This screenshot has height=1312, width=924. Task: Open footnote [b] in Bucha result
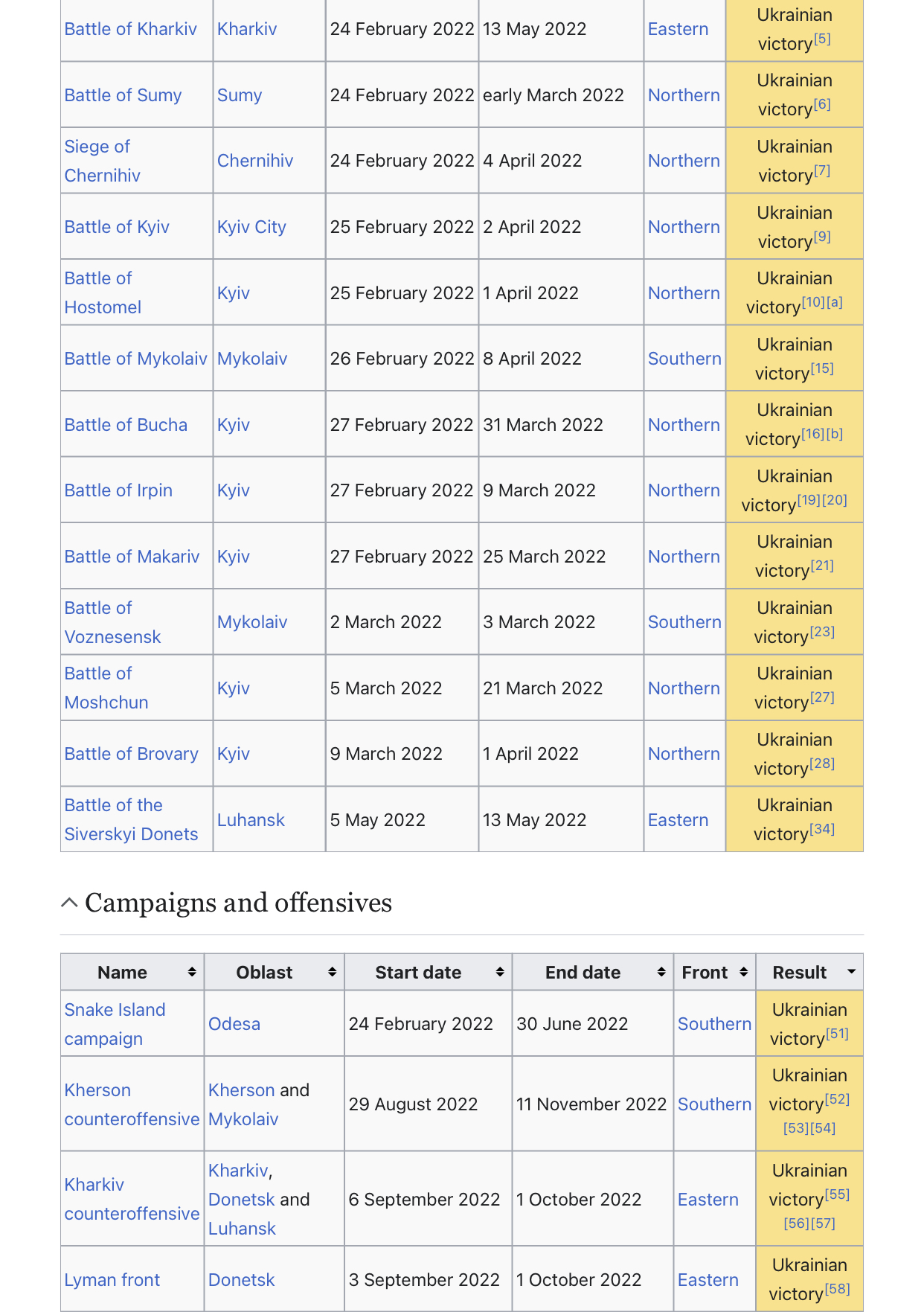835,434
